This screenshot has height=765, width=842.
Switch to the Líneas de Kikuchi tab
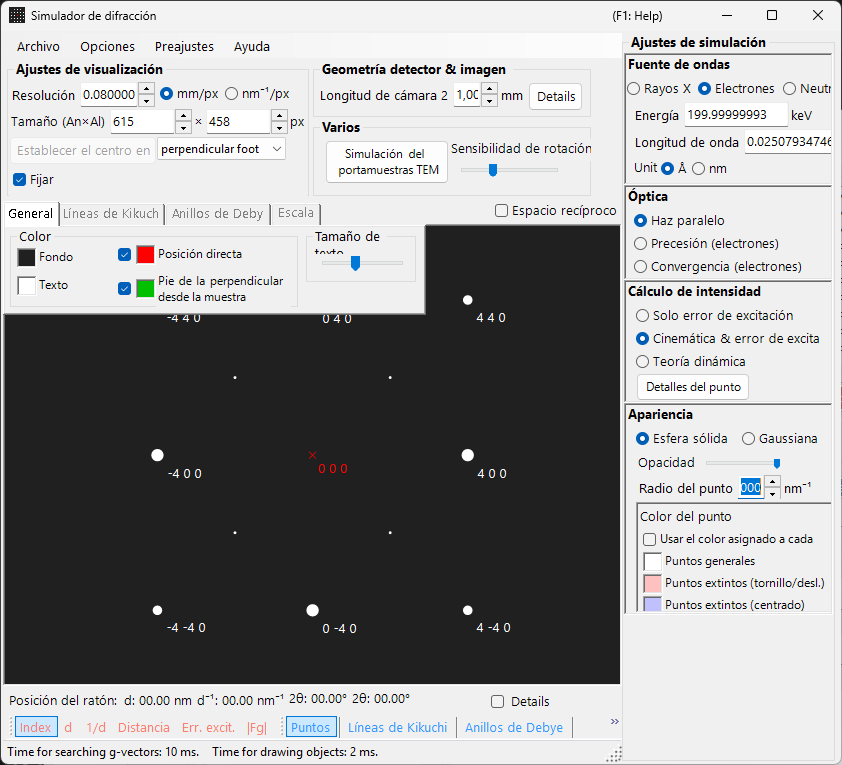click(x=111, y=214)
